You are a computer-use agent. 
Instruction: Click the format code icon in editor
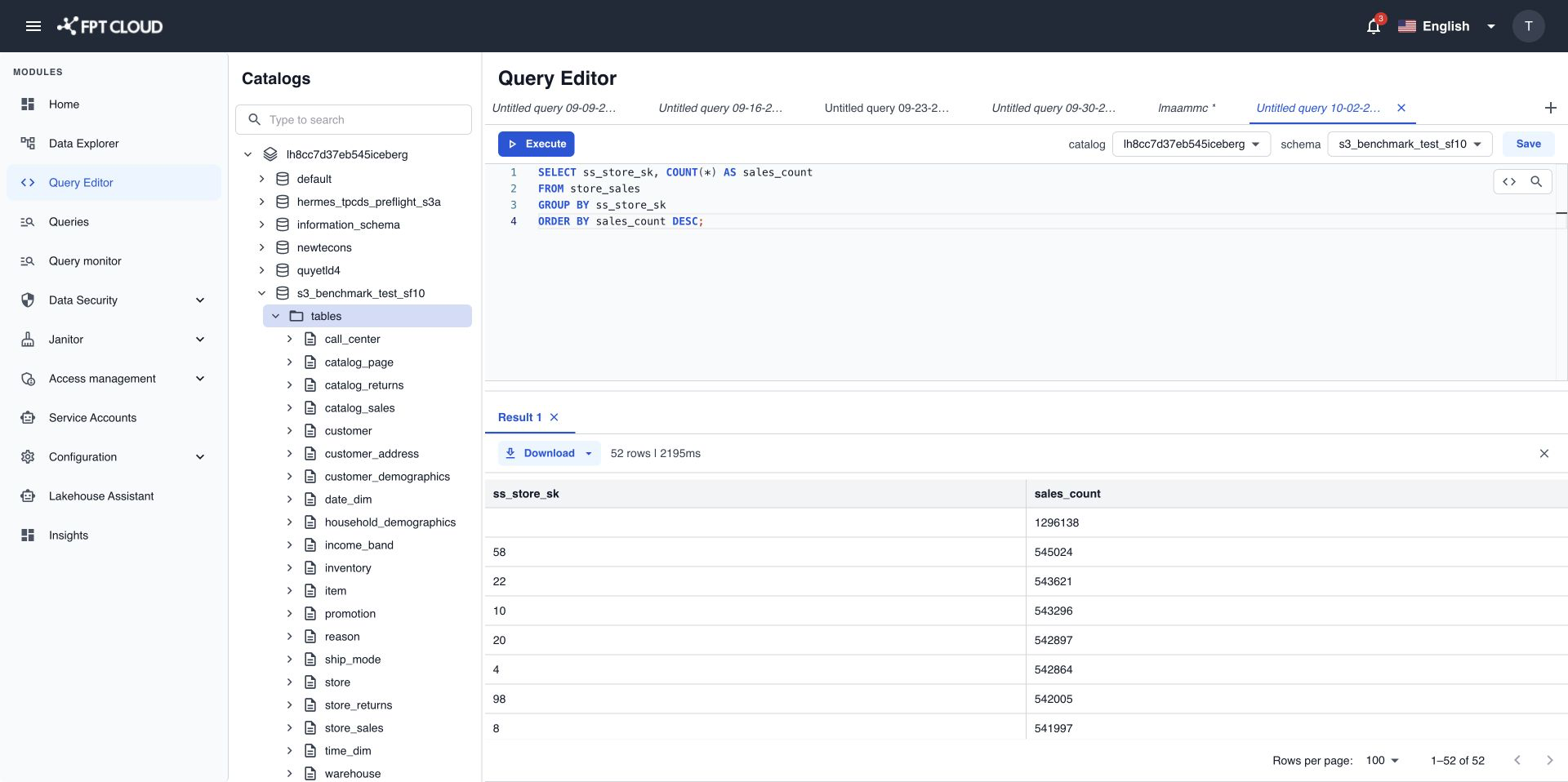pos(1509,181)
